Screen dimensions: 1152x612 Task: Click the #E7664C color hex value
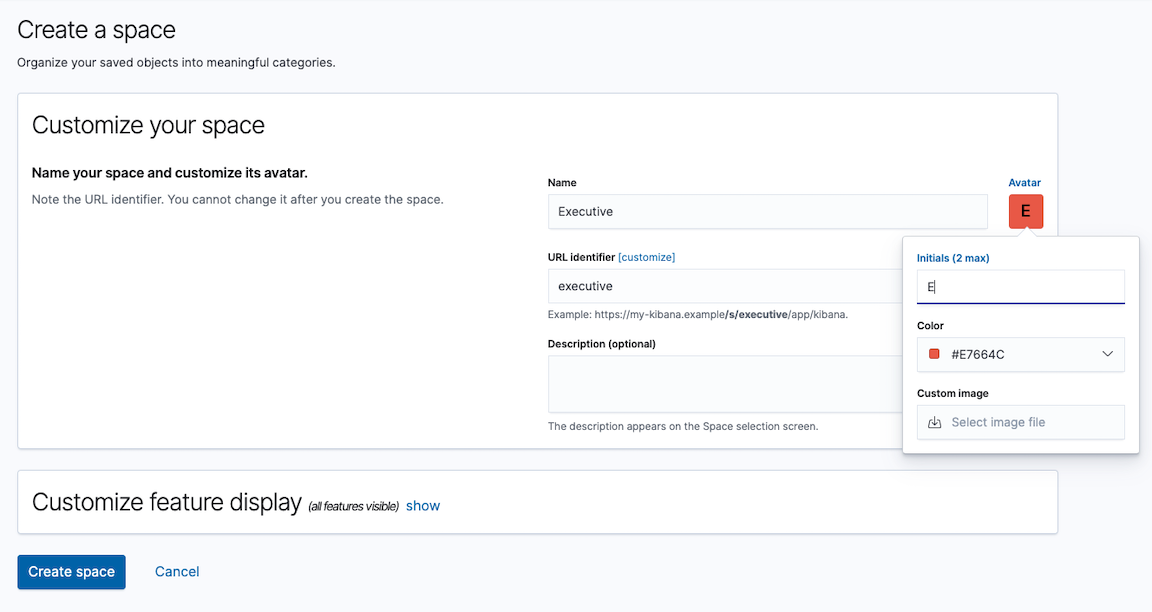pyautogui.click(x=977, y=354)
